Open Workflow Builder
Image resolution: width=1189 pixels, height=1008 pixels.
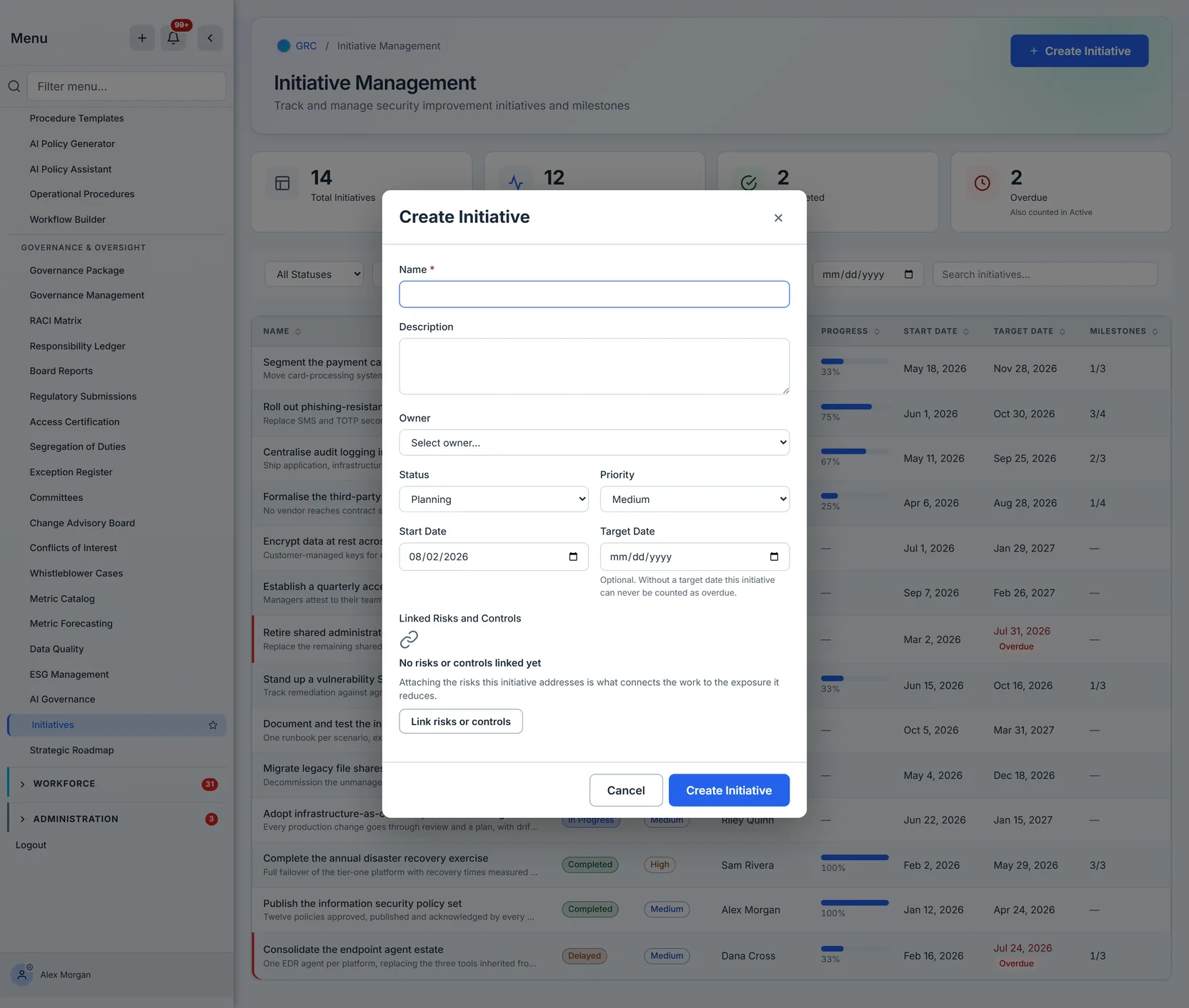point(67,219)
